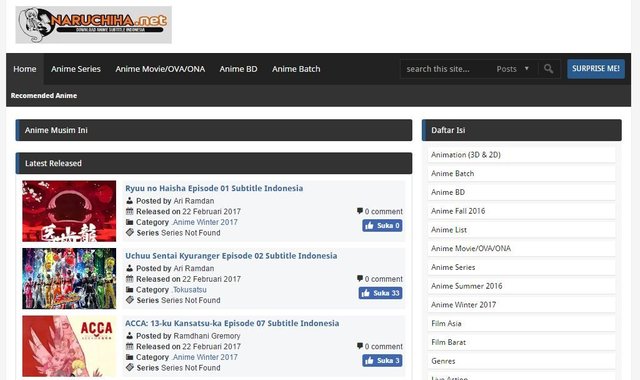Click author Ari Ramdan on Ryuu no Haisha post

pos(193,201)
